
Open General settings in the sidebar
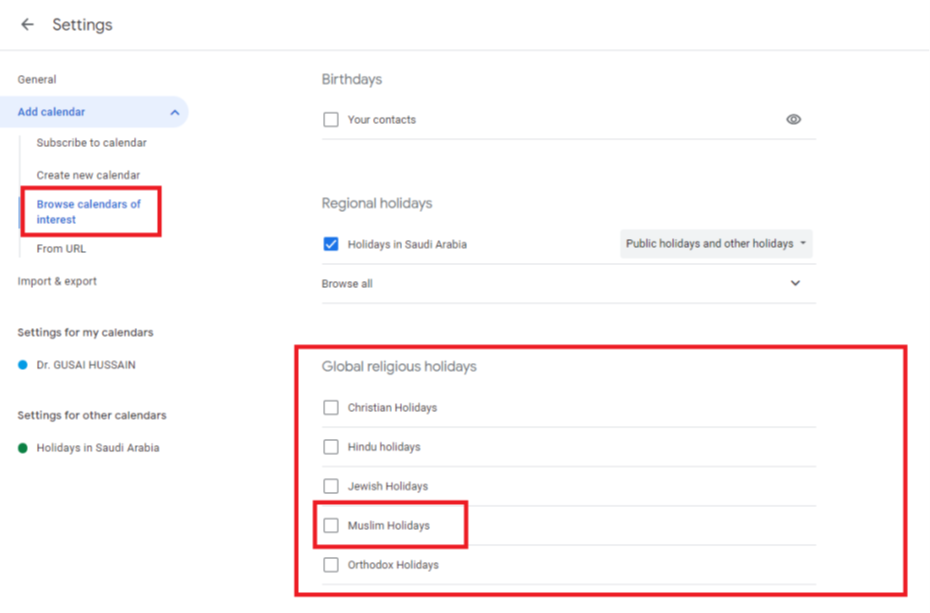37,80
